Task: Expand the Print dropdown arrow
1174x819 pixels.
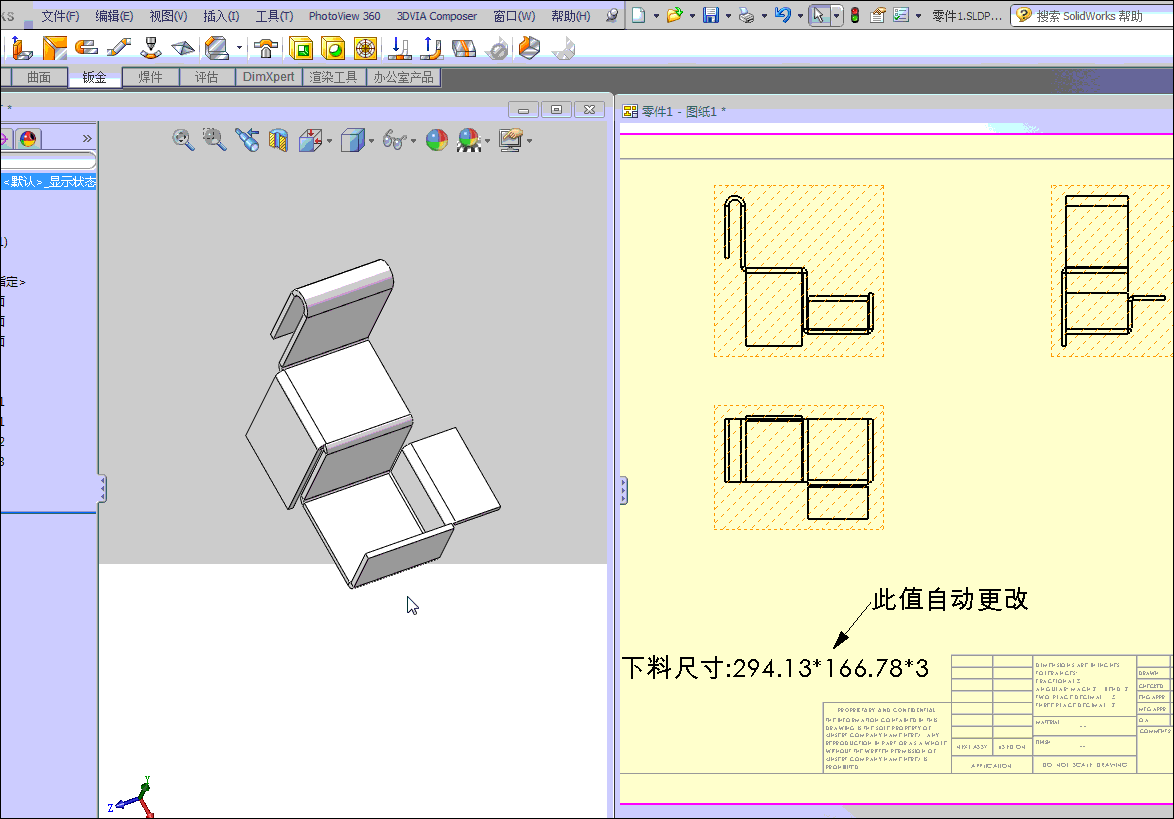Action: click(764, 16)
